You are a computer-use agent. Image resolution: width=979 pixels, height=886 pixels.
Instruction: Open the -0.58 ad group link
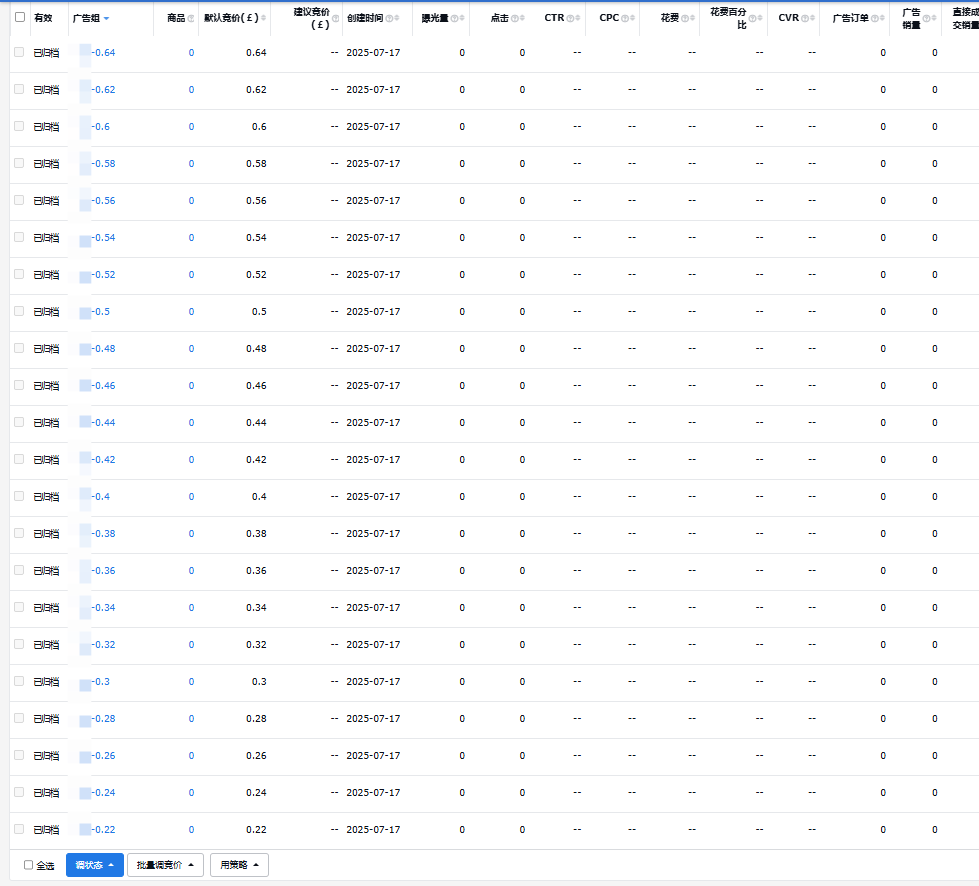click(x=104, y=164)
